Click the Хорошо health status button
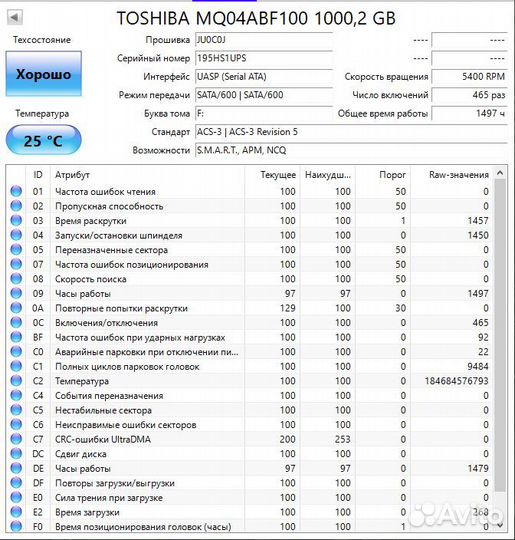515x540 pixels. click(x=43, y=74)
